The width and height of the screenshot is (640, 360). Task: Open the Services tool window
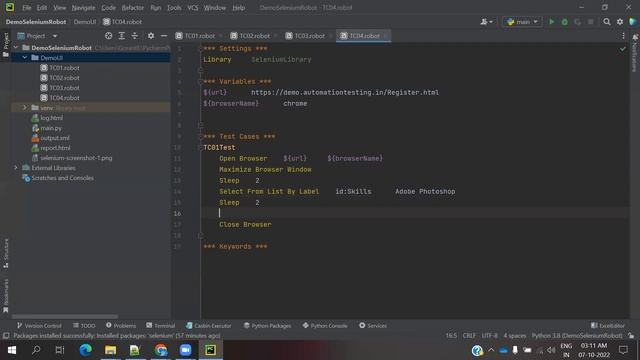click(x=373, y=326)
